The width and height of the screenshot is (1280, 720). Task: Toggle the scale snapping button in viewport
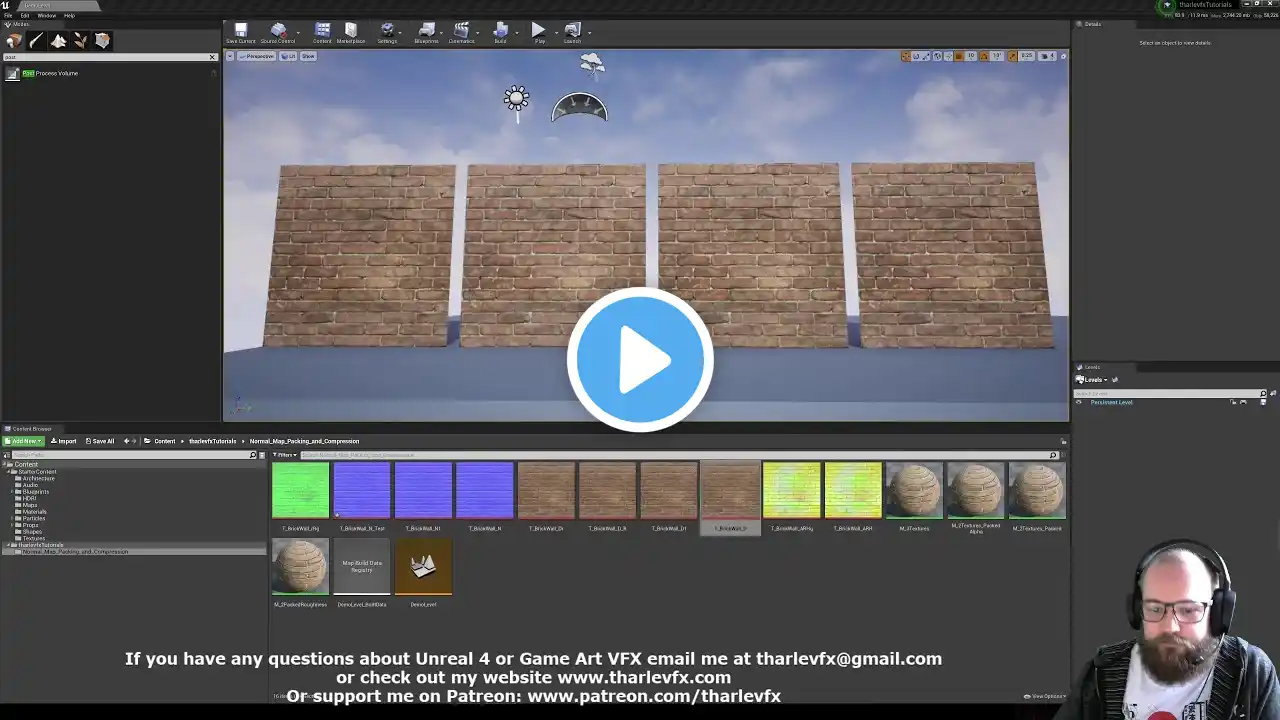(1012, 56)
